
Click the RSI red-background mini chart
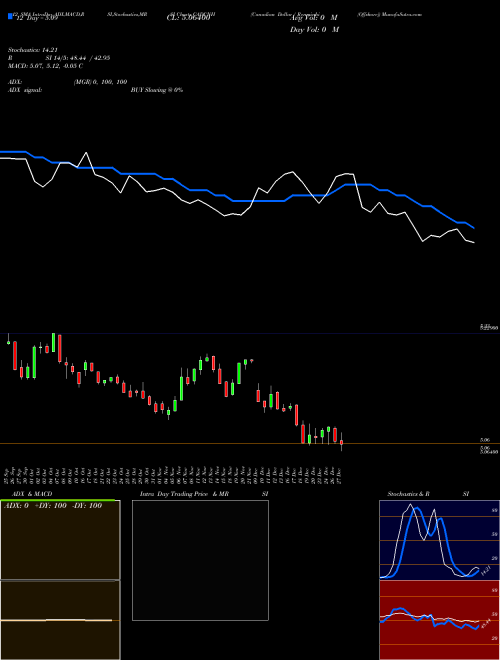coord(439,620)
